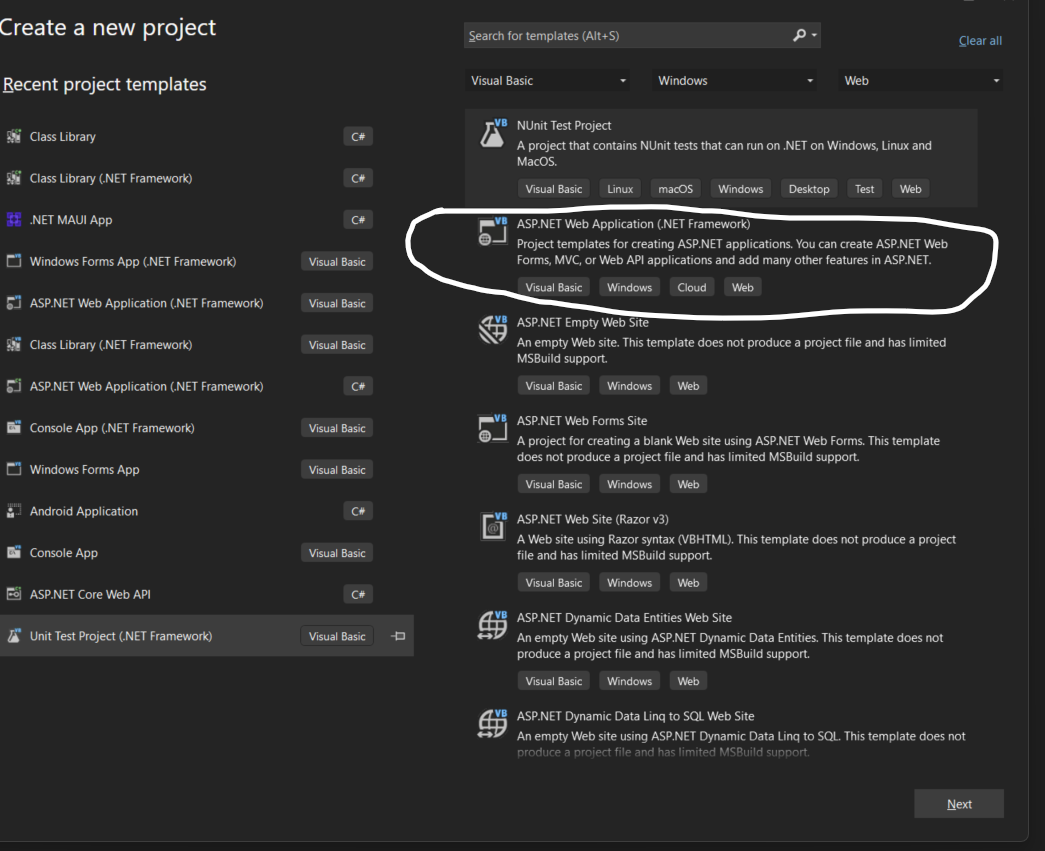The image size is (1045, 851).
Task: Select ASP.NET Dynamic Data Entities Web Site title
Action: [x=624, y=618]
